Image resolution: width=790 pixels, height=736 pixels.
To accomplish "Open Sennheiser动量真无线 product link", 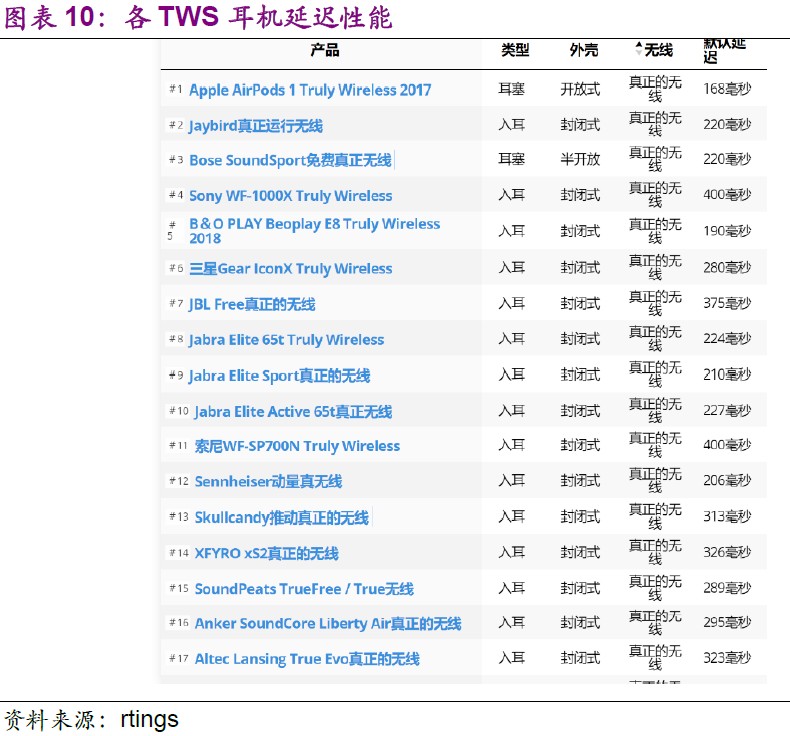I will pyautogui.click(x=268, y=482).
